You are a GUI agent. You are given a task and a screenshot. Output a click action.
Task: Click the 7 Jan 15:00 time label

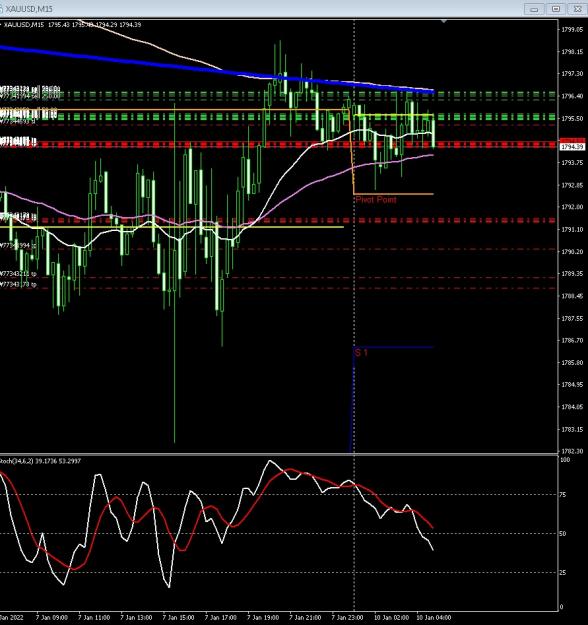click(179, 618)
